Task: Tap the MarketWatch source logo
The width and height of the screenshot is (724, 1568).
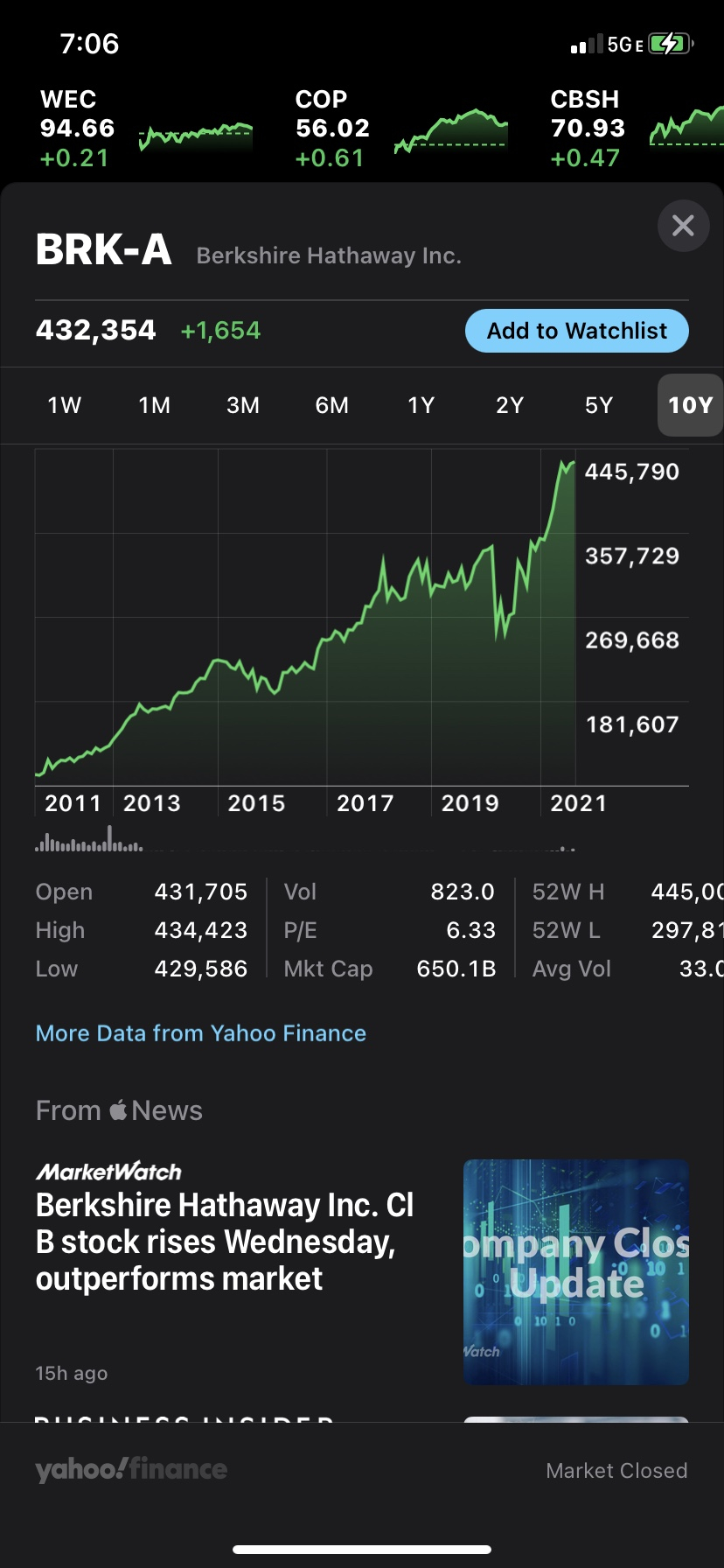Action: 108,1172
